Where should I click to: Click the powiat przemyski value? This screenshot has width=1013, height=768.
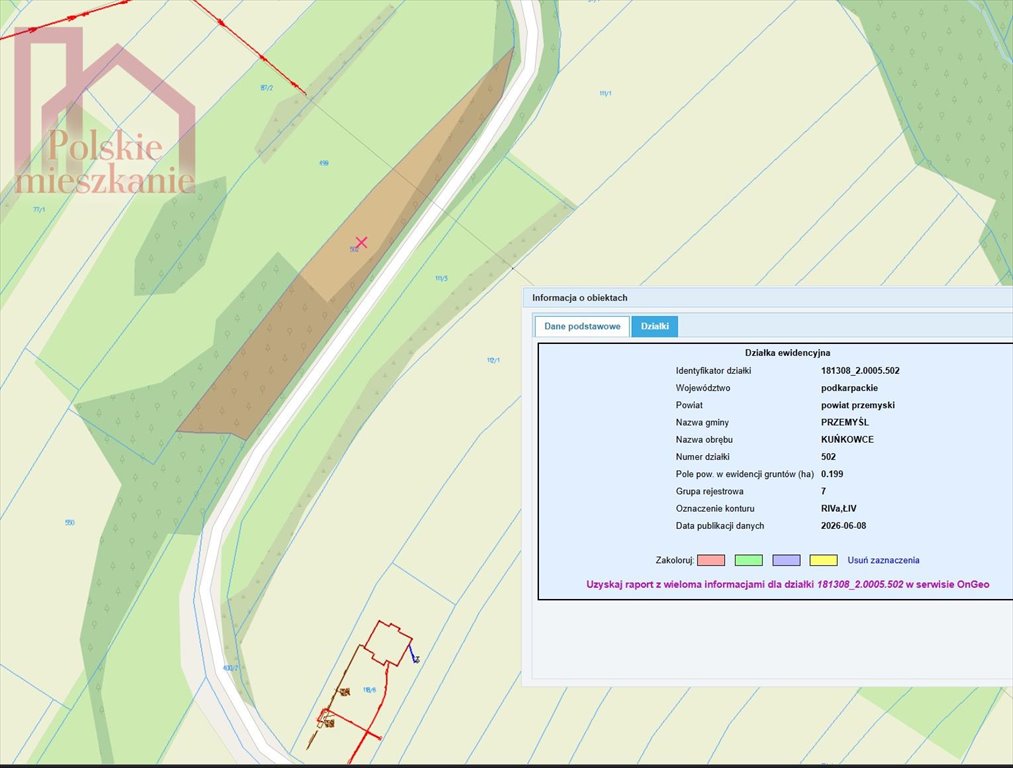[x=857, y=406]
